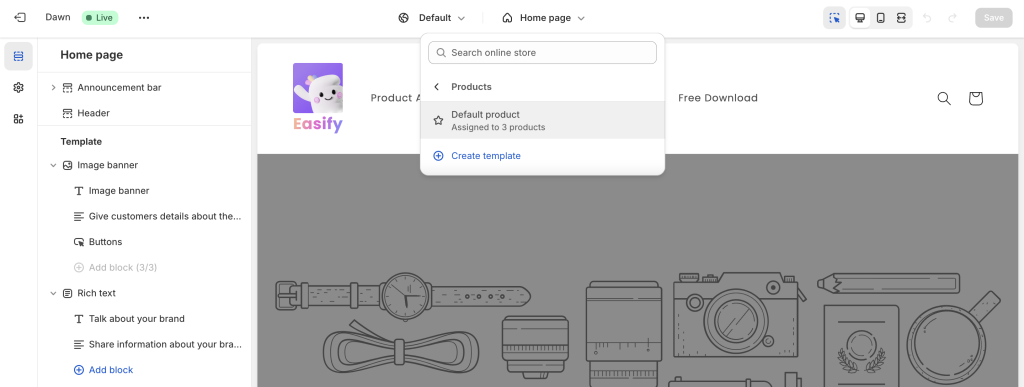Select the Default product template
Screen dimensions: 1024x387
pos(543,120)
